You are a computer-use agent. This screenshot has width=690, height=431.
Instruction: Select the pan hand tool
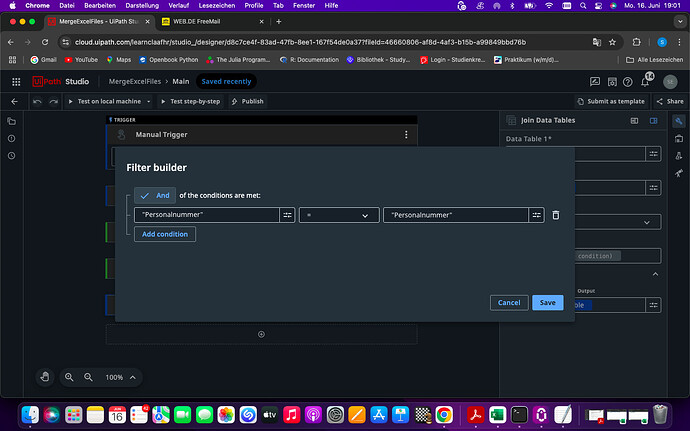(45, 377)
